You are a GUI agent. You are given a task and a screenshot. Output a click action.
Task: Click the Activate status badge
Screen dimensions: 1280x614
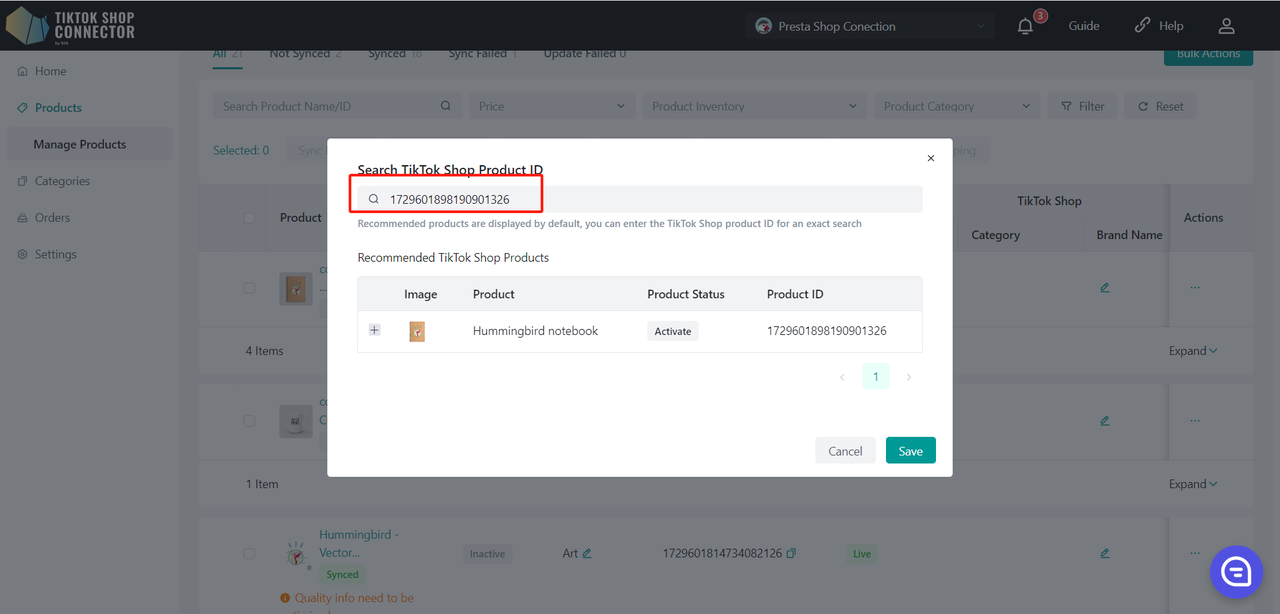673,331
